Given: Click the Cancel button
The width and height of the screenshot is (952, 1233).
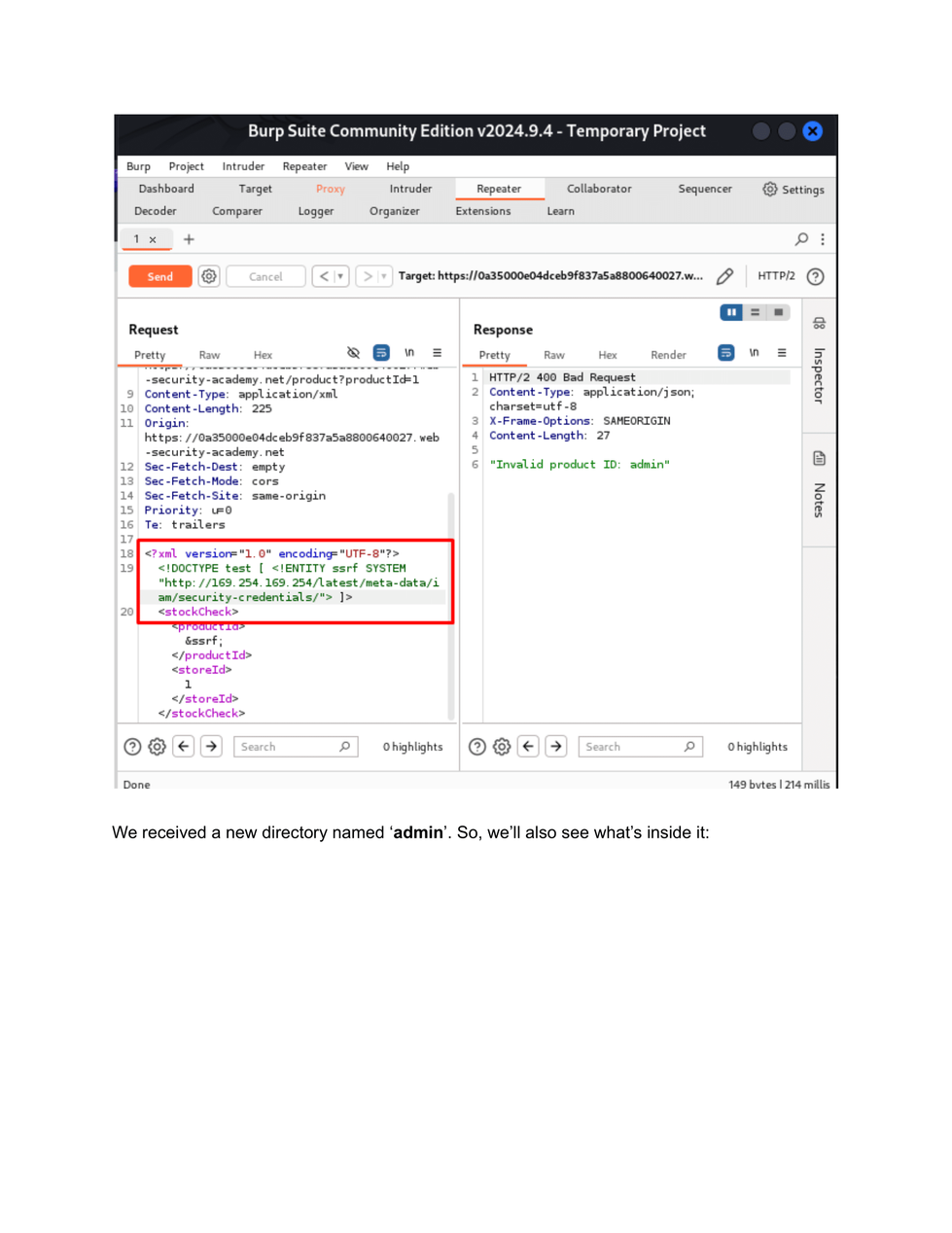Looking at the screenshot, I should (x=265, y=277).
